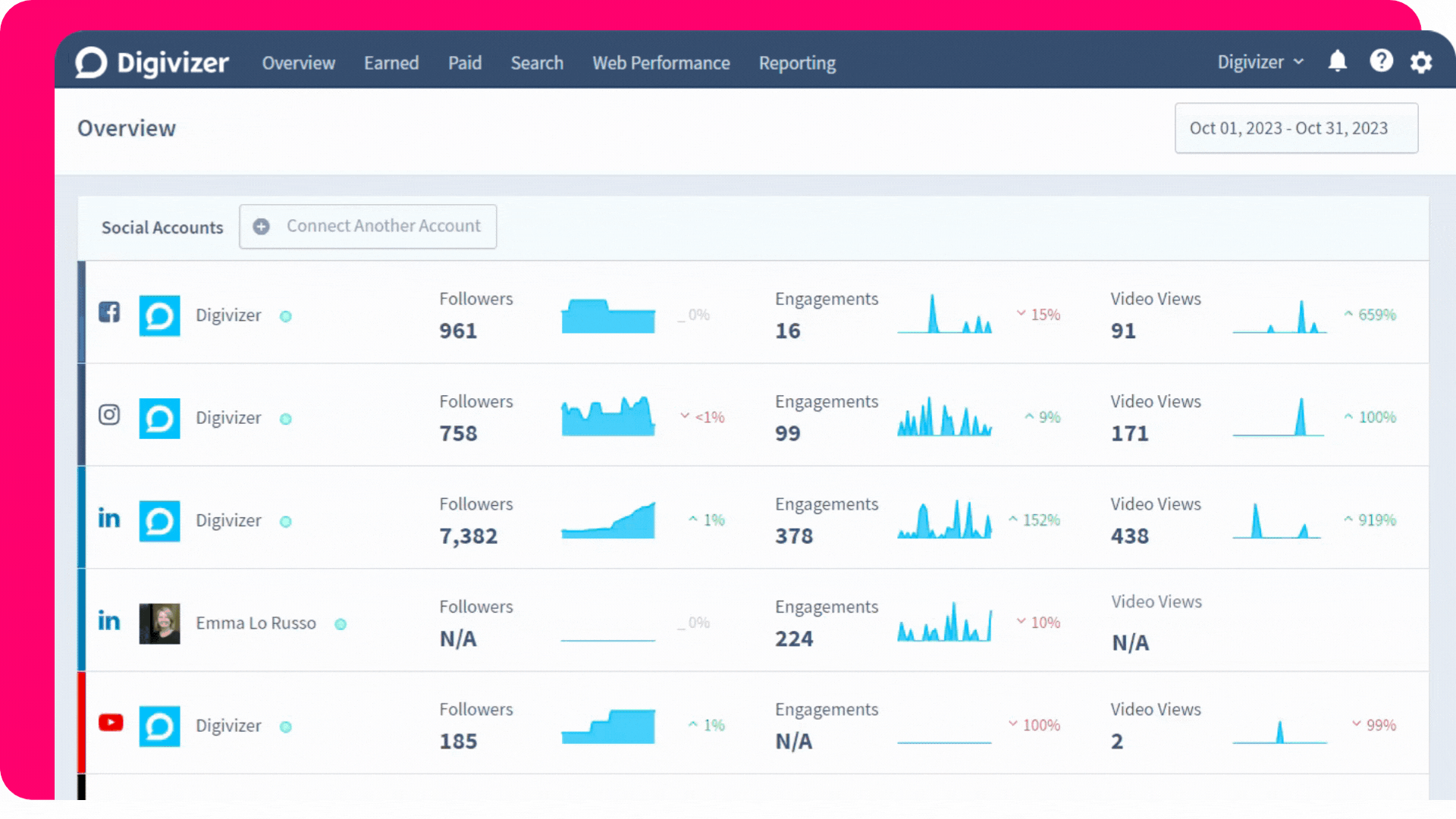Open the settings gear icon
The height and width of the screenshot is (819, 1456).
click(1421, 62)
